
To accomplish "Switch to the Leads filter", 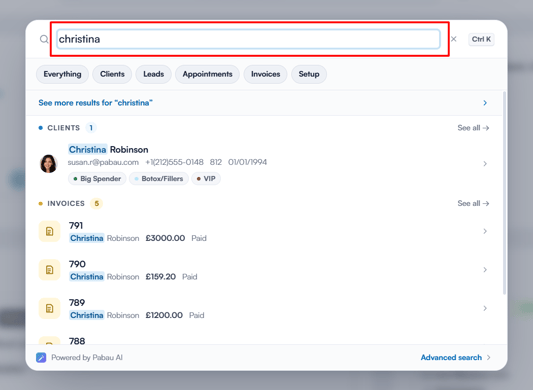I will [153, 74].
